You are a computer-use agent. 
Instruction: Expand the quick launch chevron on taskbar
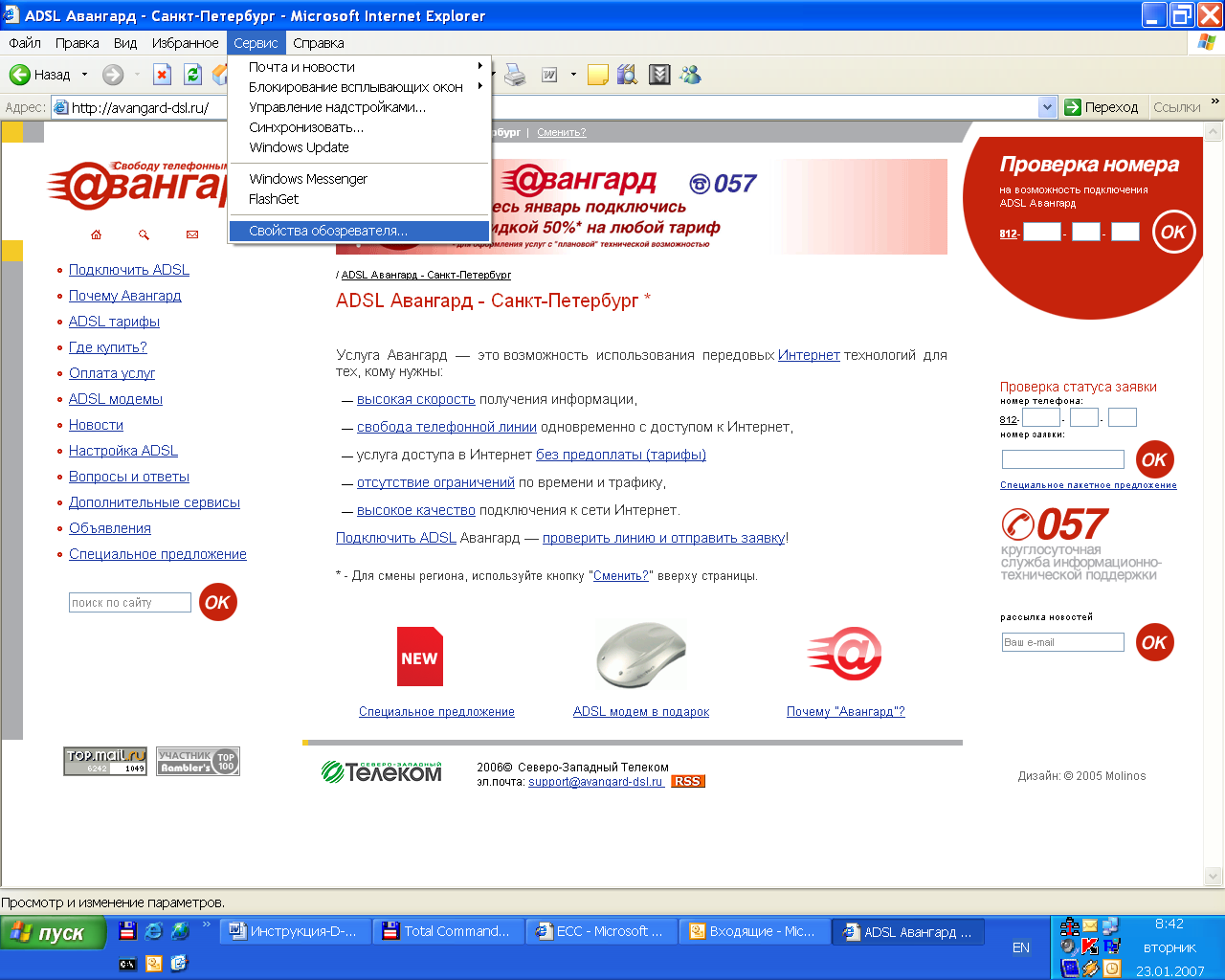pyautogui.click(x=206, y=924)
